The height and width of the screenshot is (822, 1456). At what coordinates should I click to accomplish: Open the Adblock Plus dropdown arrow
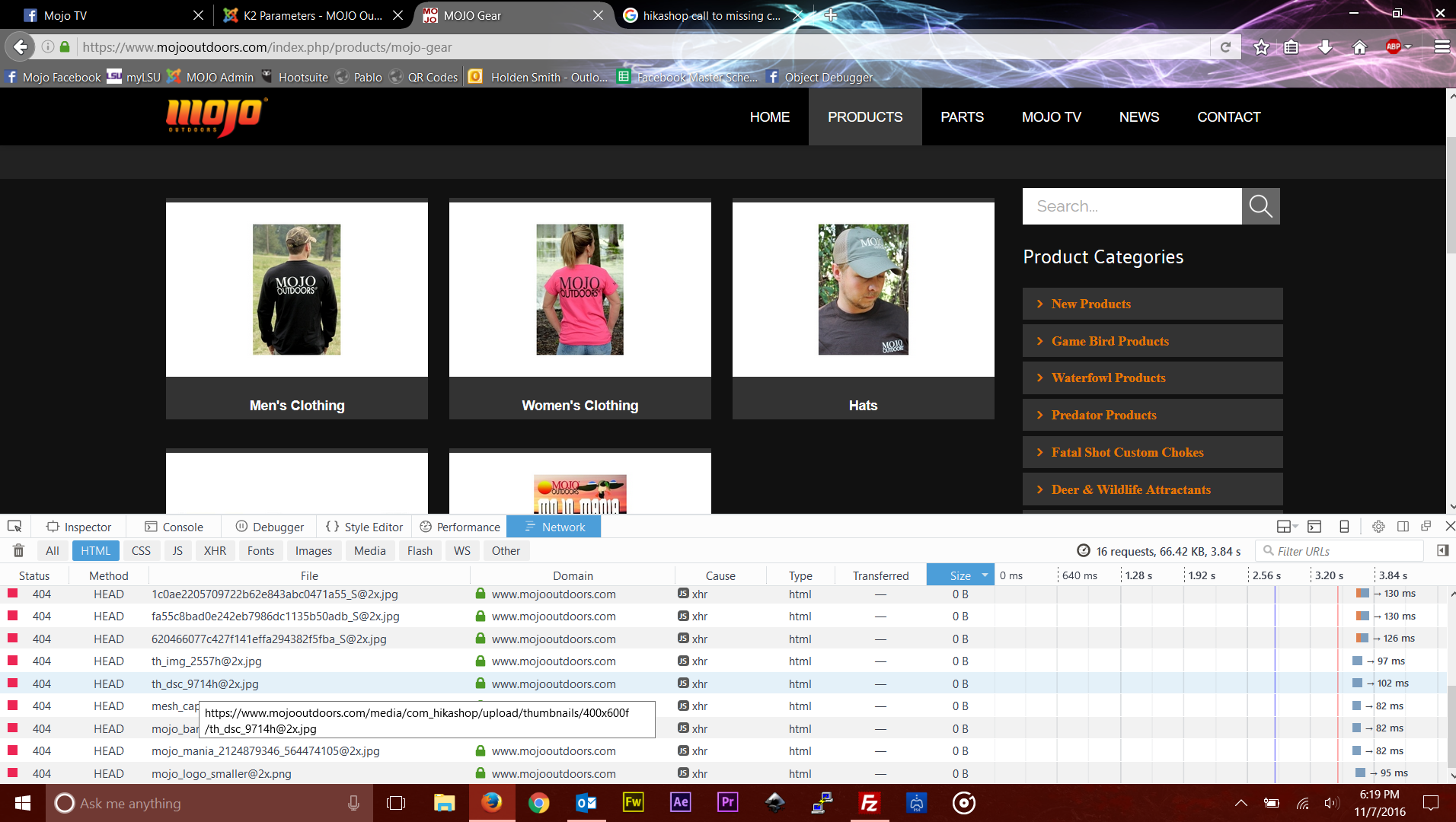coord(1408,47)
